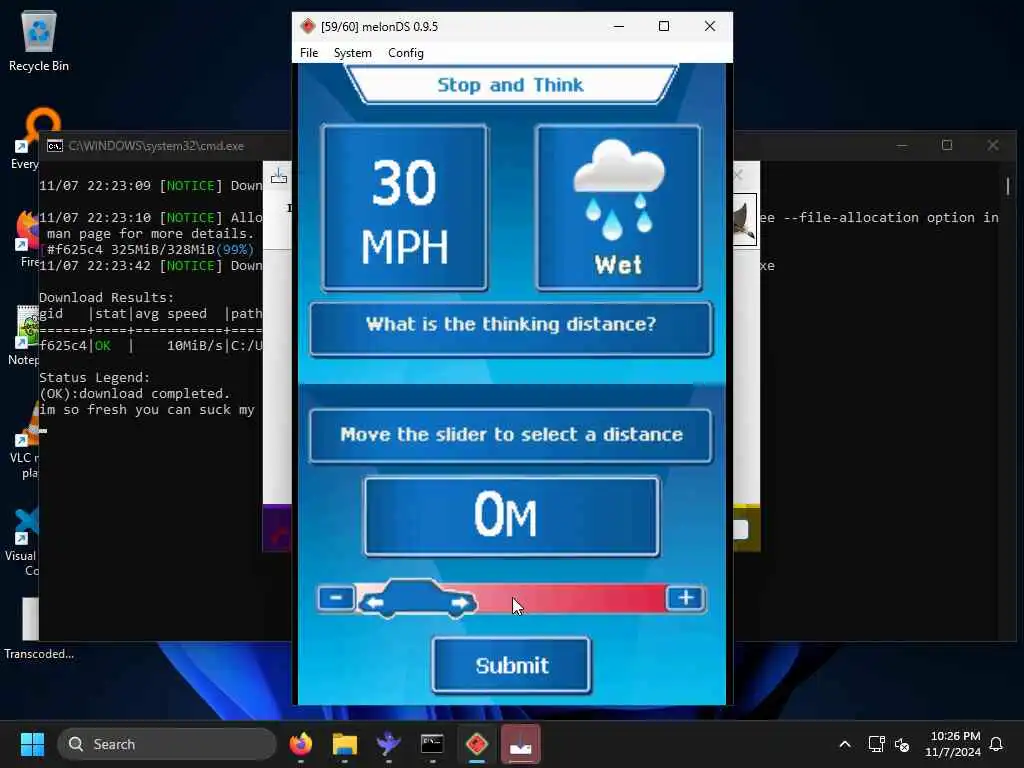Click the 'Stop and Think' title banner
This screenshot has width=1024, height=768.
tap(511, 85)
